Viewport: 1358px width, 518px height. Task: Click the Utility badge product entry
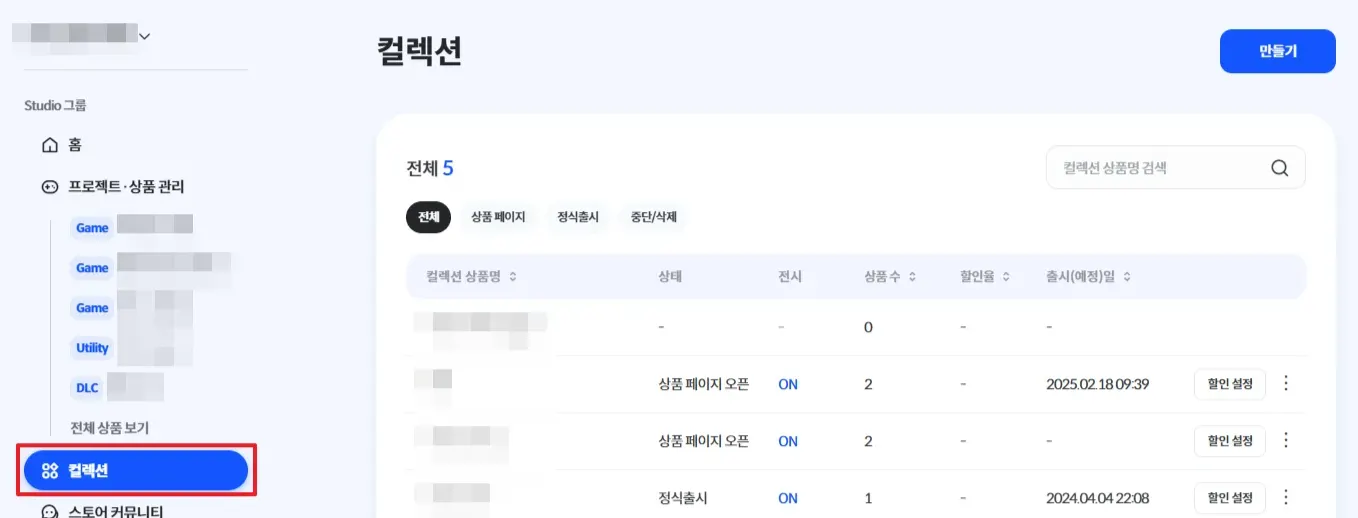(92, 348)
